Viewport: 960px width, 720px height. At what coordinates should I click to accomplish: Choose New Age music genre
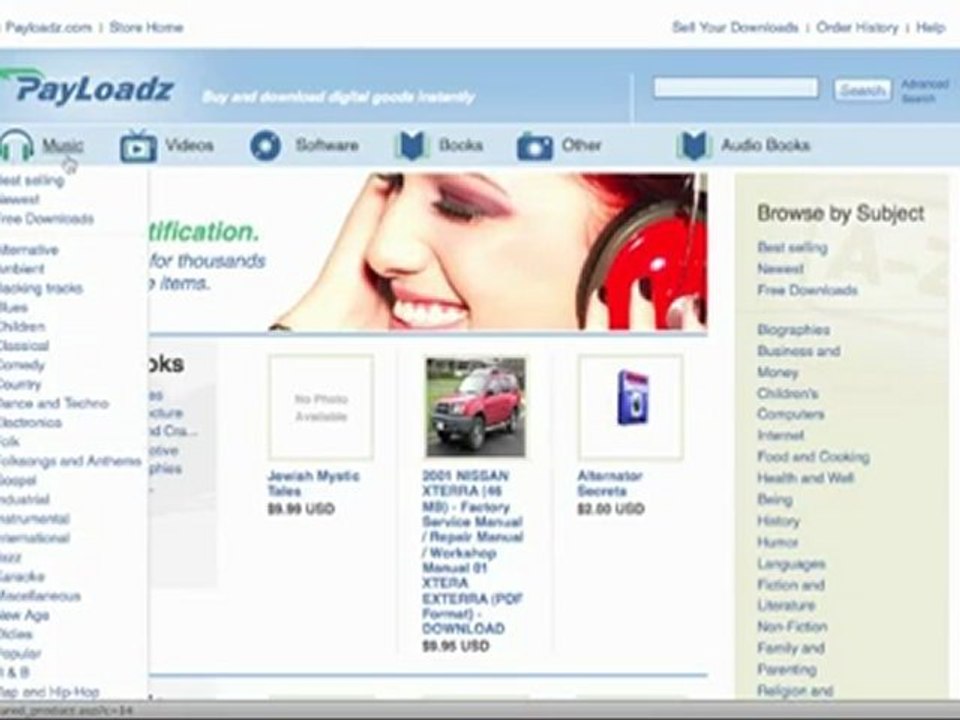point(24,615)
